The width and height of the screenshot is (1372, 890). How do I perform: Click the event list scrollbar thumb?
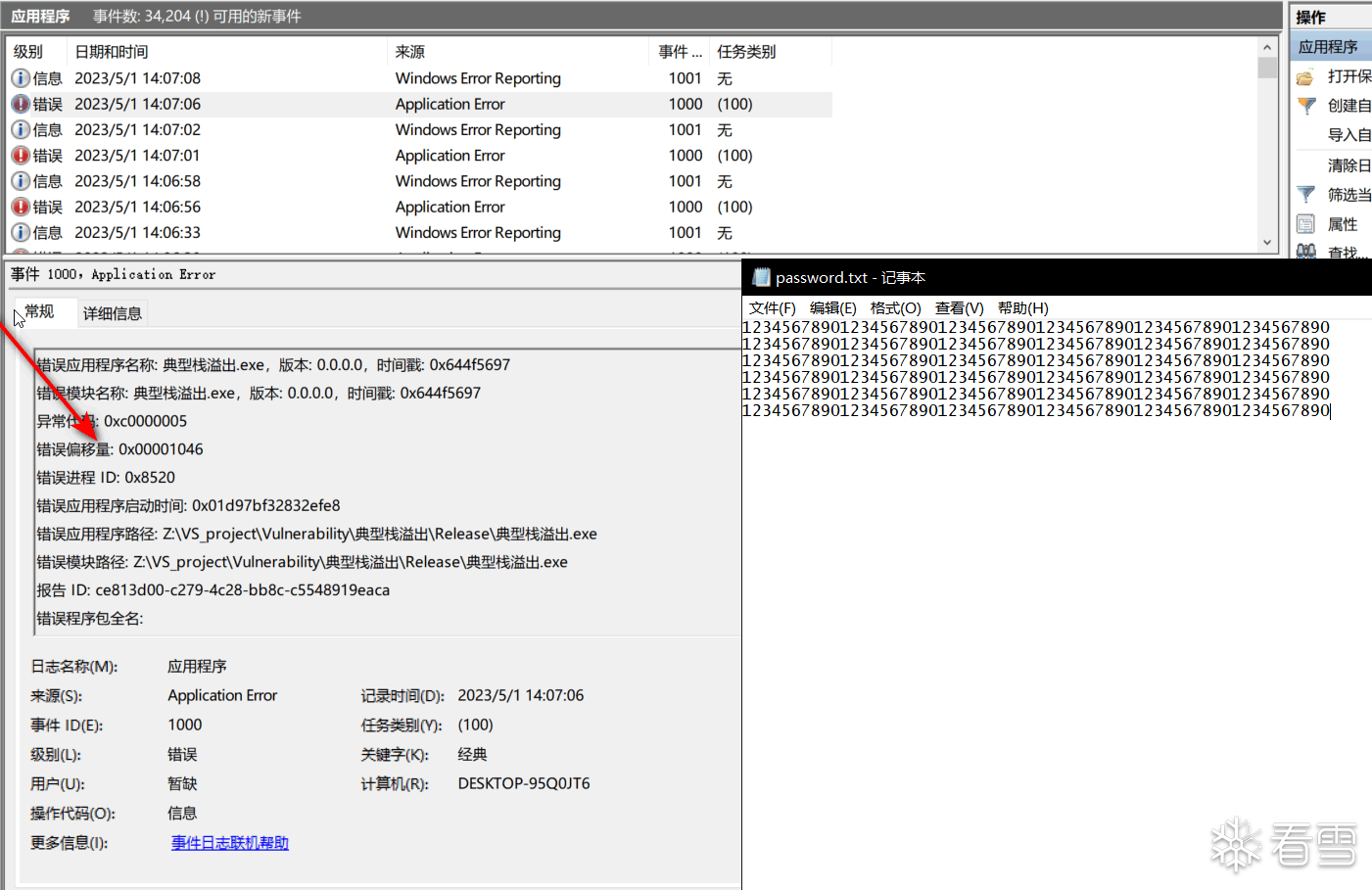pos(1267,68)
